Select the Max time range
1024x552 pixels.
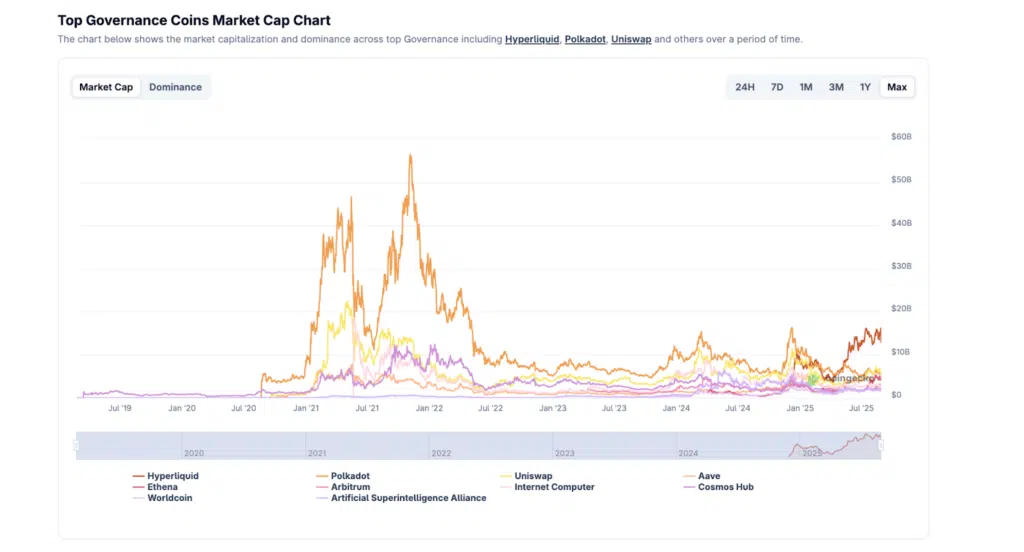click(897, 87)
